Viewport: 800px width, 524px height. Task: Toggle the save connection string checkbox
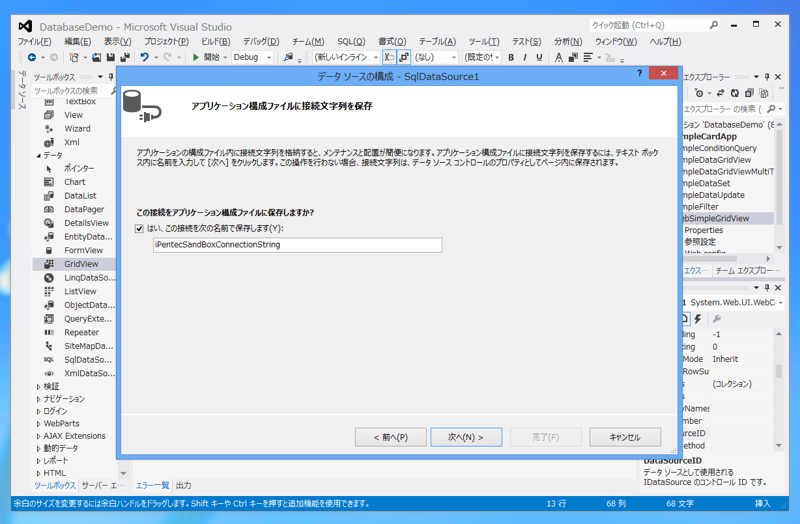pos(139,229)
